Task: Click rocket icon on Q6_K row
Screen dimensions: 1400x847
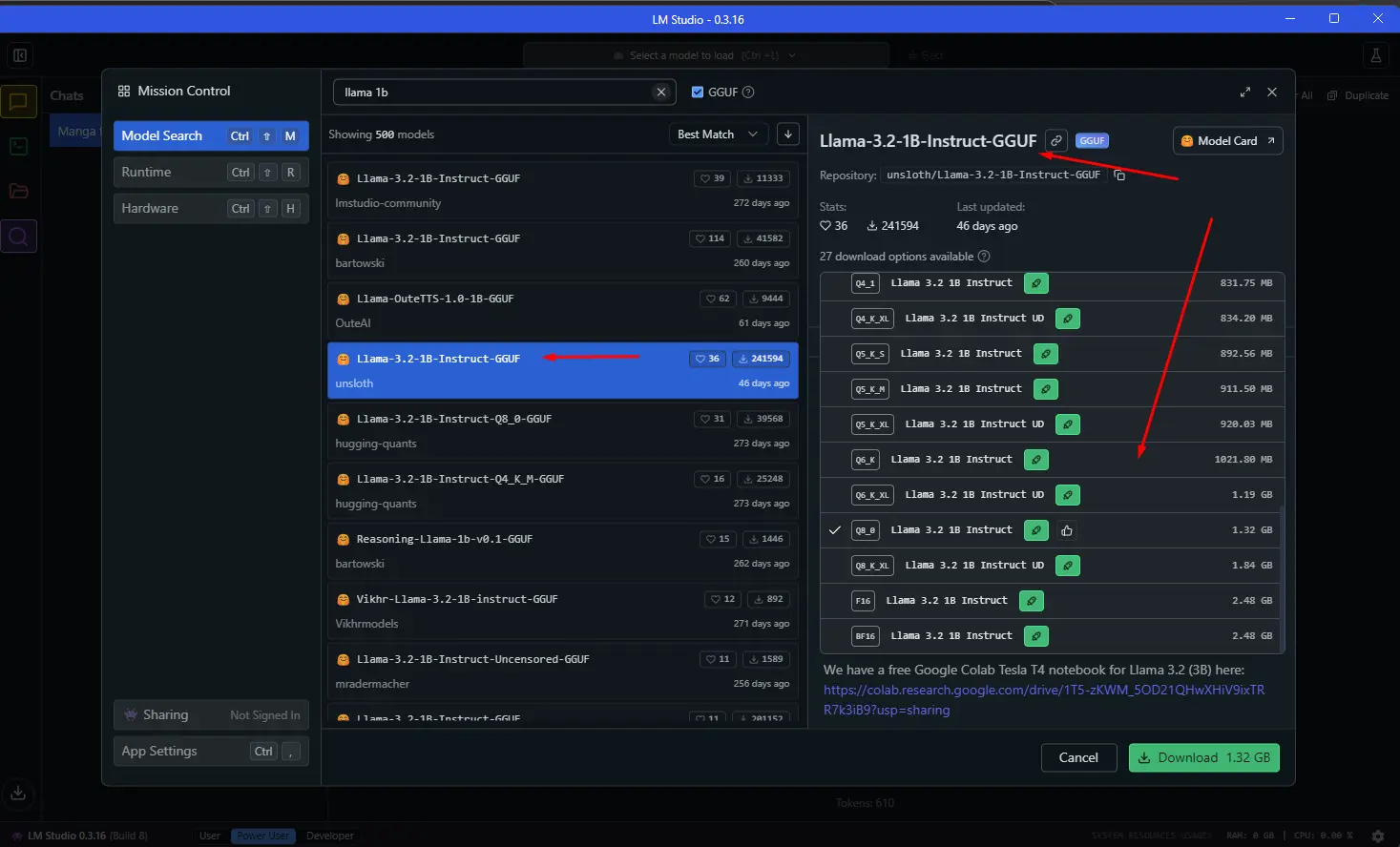Action: 1035,460
